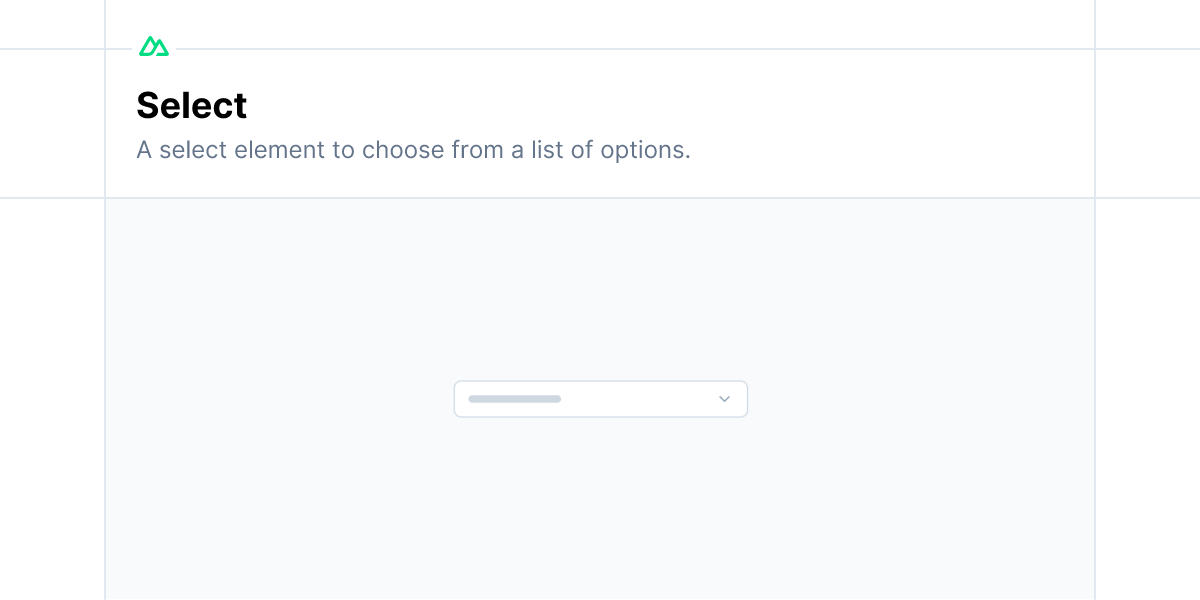The image size is (1200, 600).
Task: Click the green Nuxt logo icon
Action: (x=154, y=47)
